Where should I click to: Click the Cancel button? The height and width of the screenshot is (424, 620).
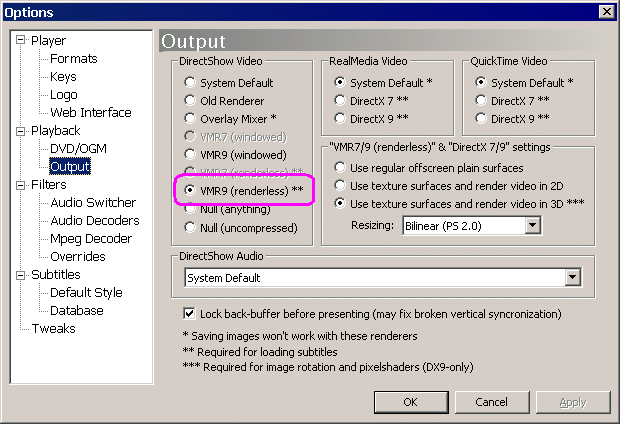click(491, 402)
